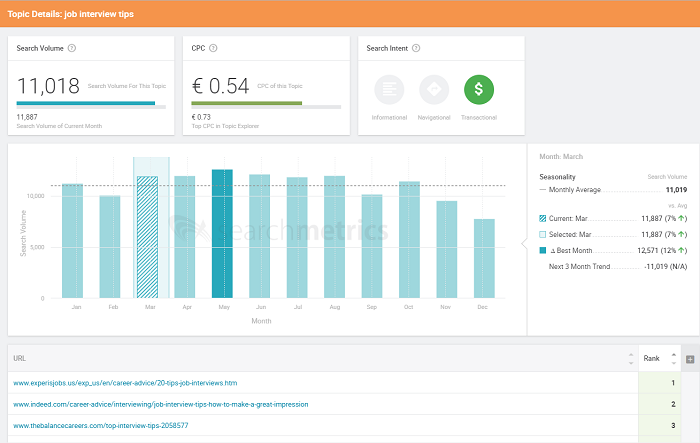
Task: Select the Informational intent icon
Action: [x=390, y=91]
